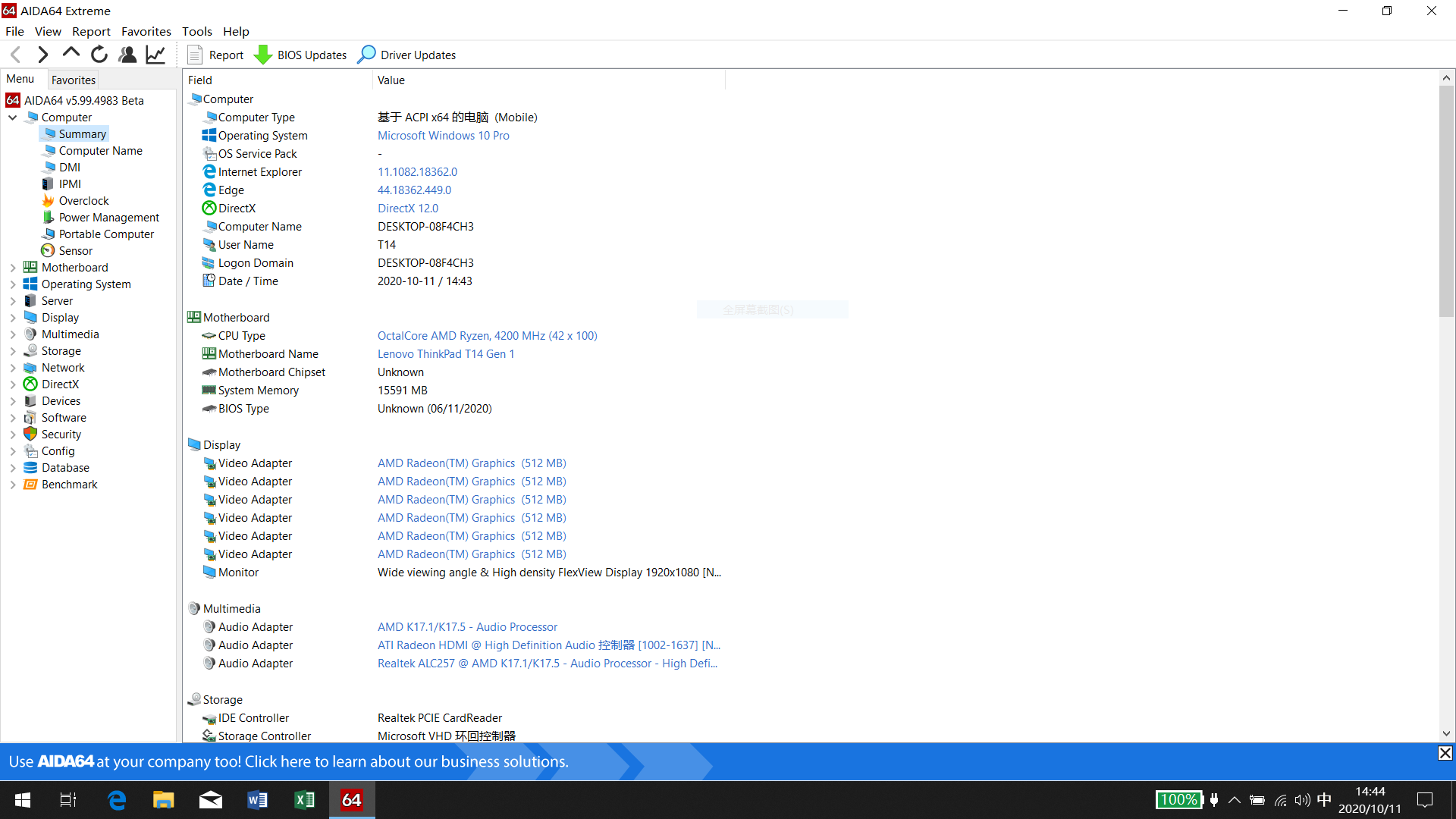
Task: Open the Microsoft Windows 10 Pro link
Action: click(443, 136)
